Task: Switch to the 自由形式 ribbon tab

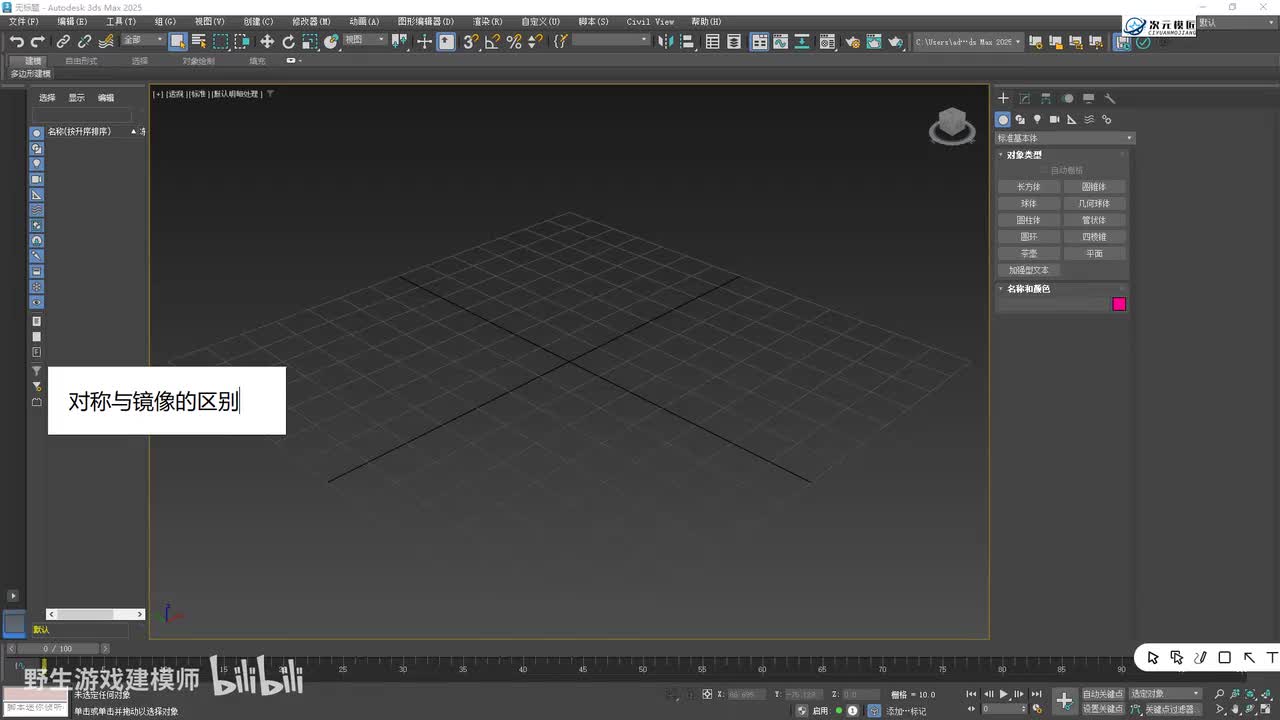Action: point(81,61)
